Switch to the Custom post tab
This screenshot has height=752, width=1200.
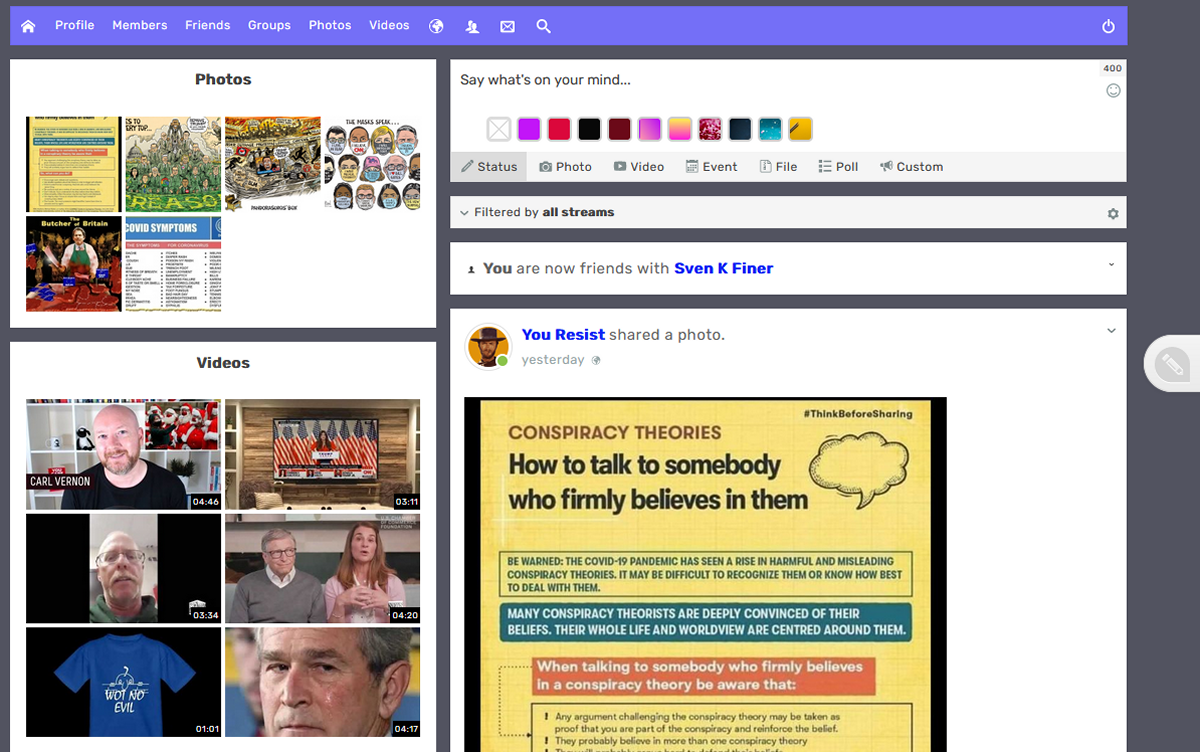click(x=912, y=167)
